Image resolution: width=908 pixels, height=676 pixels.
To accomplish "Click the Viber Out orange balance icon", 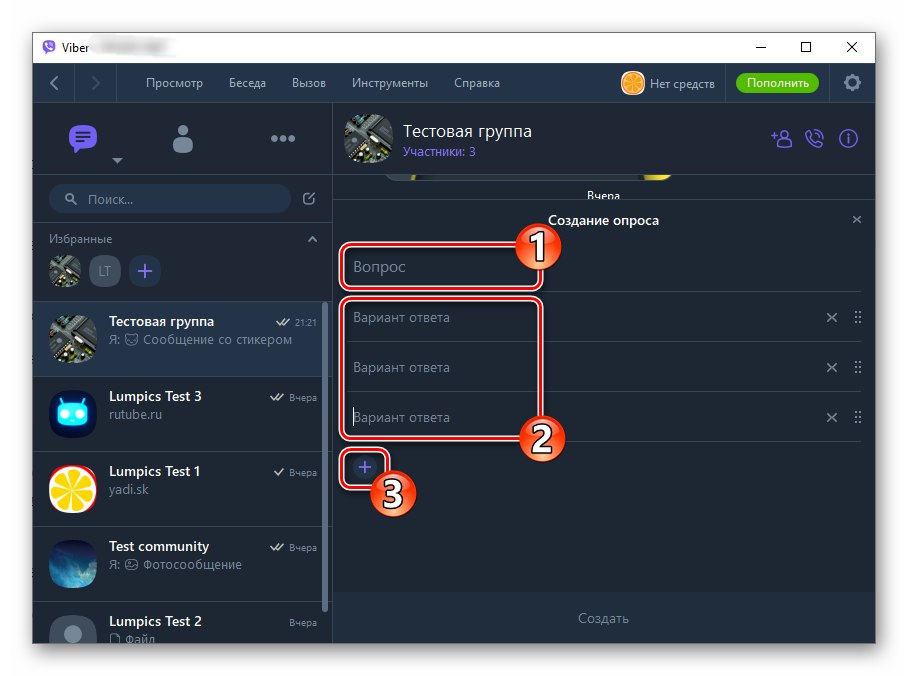I will (x=632, y=83).
